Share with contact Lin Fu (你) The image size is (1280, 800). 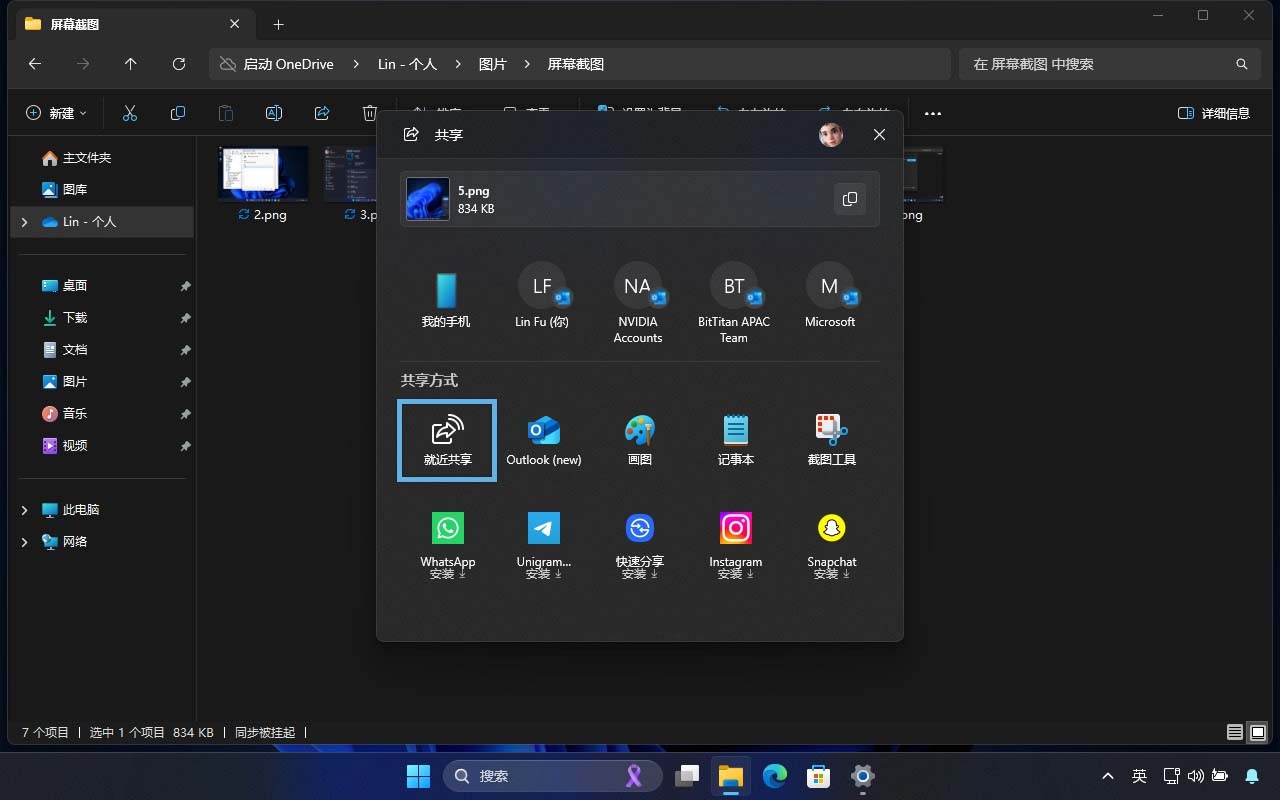(x=542, y=298)
